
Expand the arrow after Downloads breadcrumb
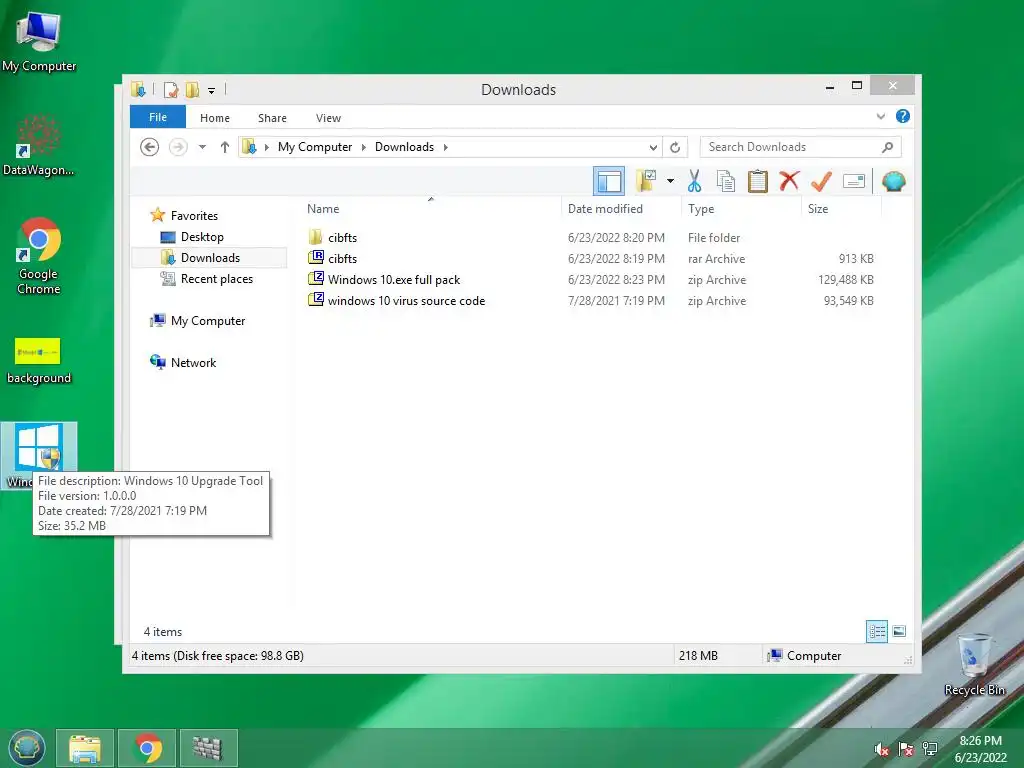pyautogui.click(x=445, y=147)
